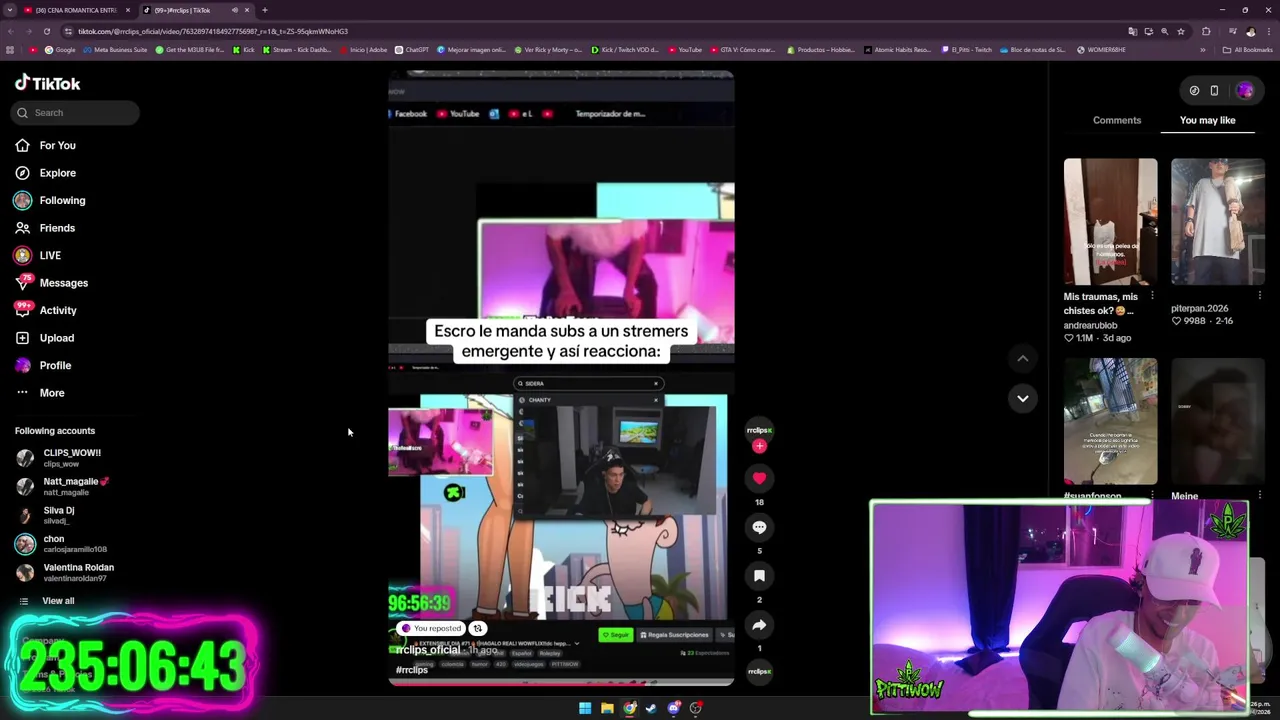
Task: Open the YouTube bookmark
Action: pos(685,49)
